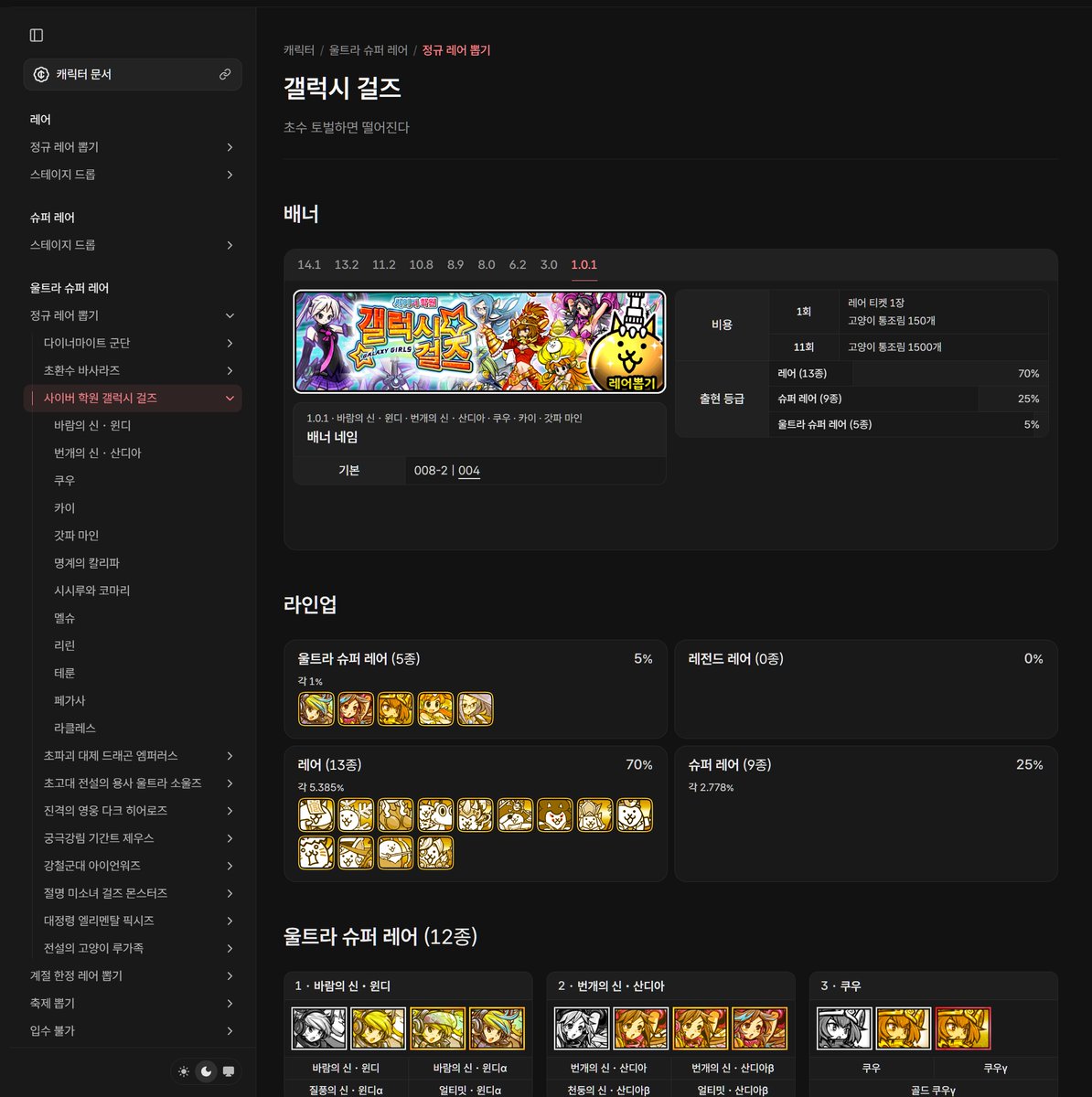Click fifth uber rare icon in 울트라 슈퍼 레어 (5종) lineup
The width and height of the screenshot is (1092, 1097).
click(x=476, y=708)
